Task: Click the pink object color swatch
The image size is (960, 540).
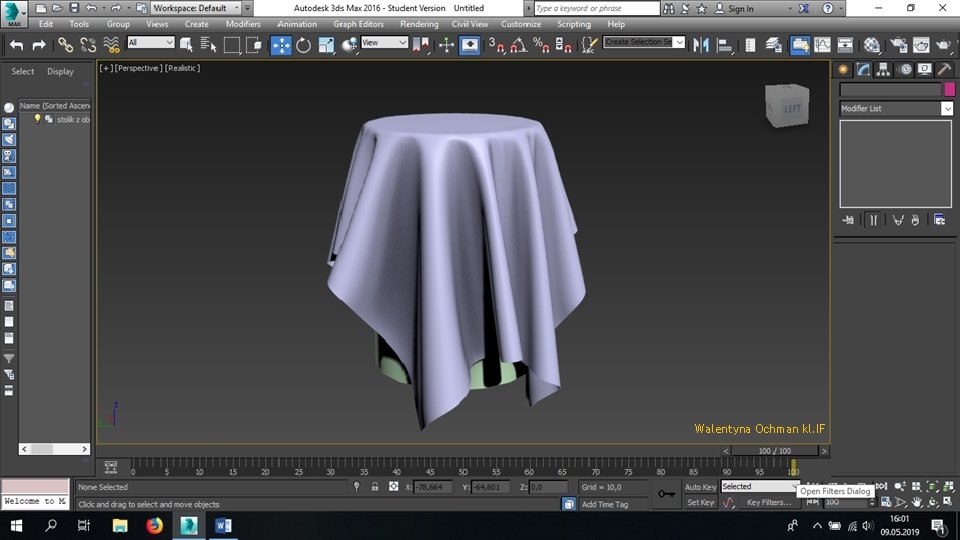Action: coord(949,89)
